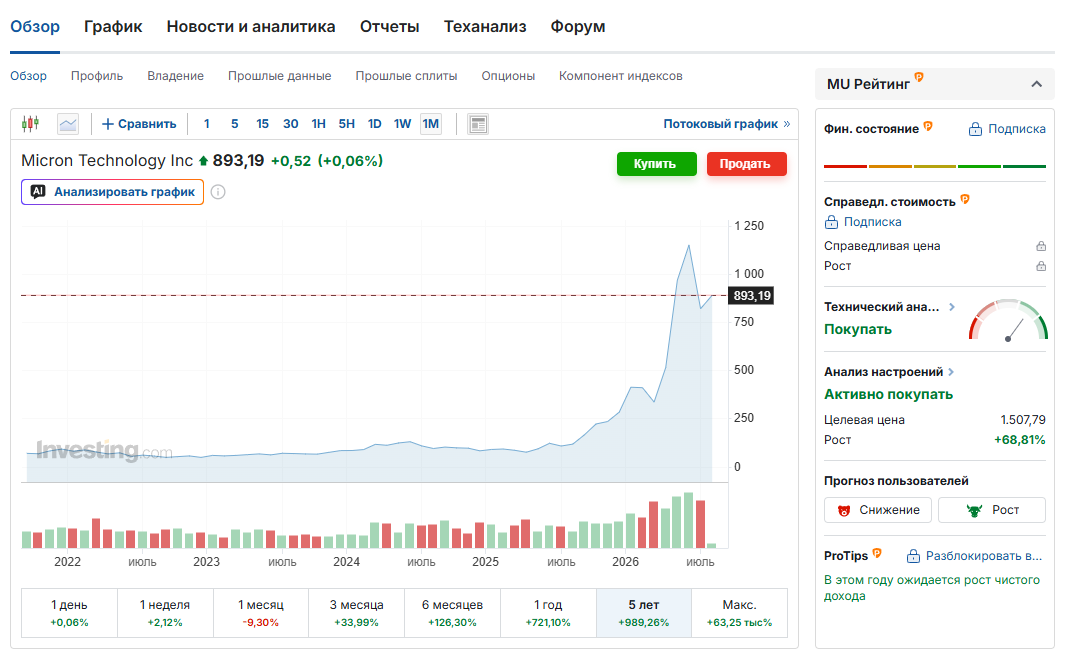Click Pro badge next to MU Рейтинг
This screenshot has width=1075, height=667.
click(919, 77)
